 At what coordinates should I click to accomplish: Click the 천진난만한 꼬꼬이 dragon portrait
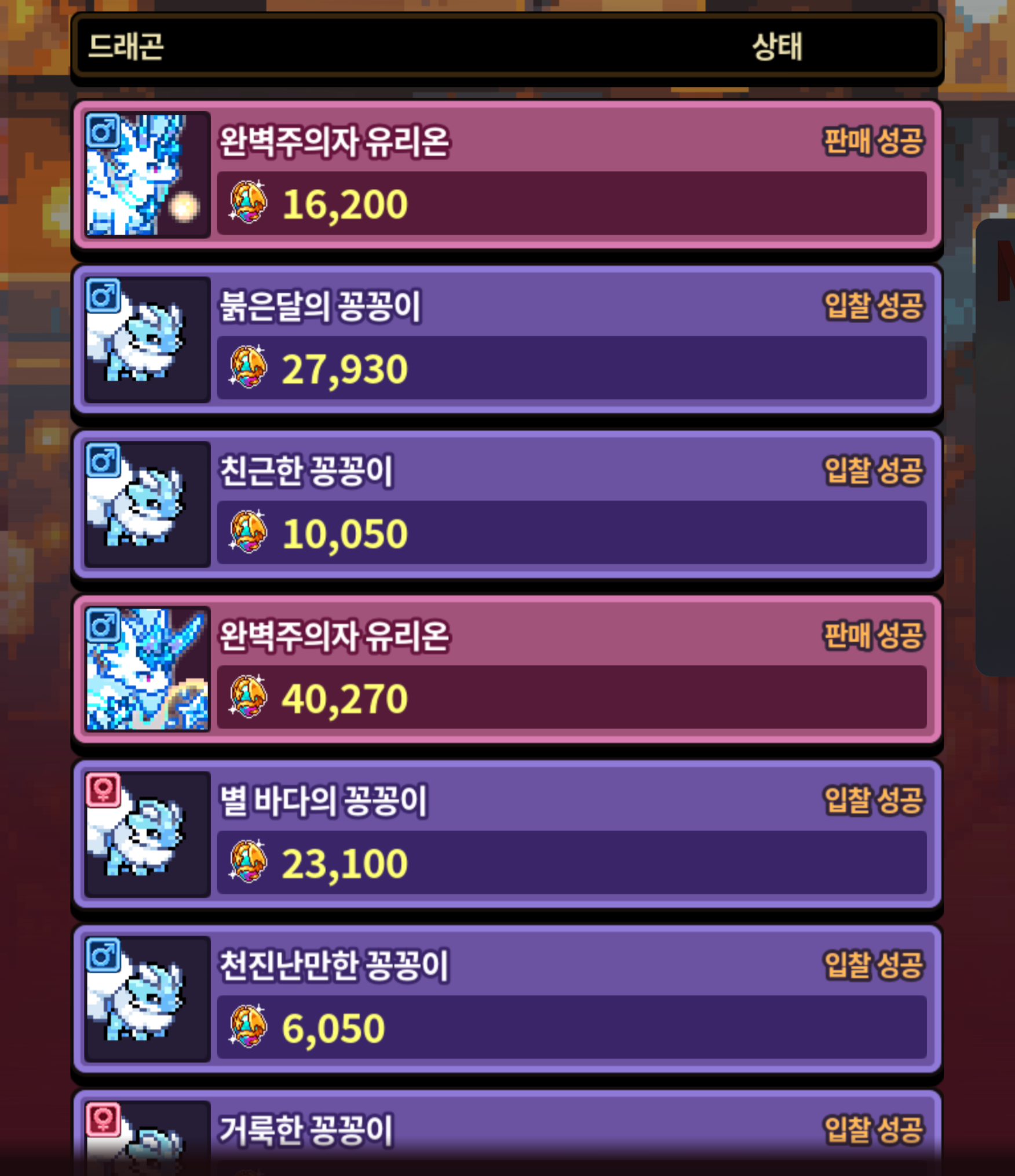(x=147, y=999)
